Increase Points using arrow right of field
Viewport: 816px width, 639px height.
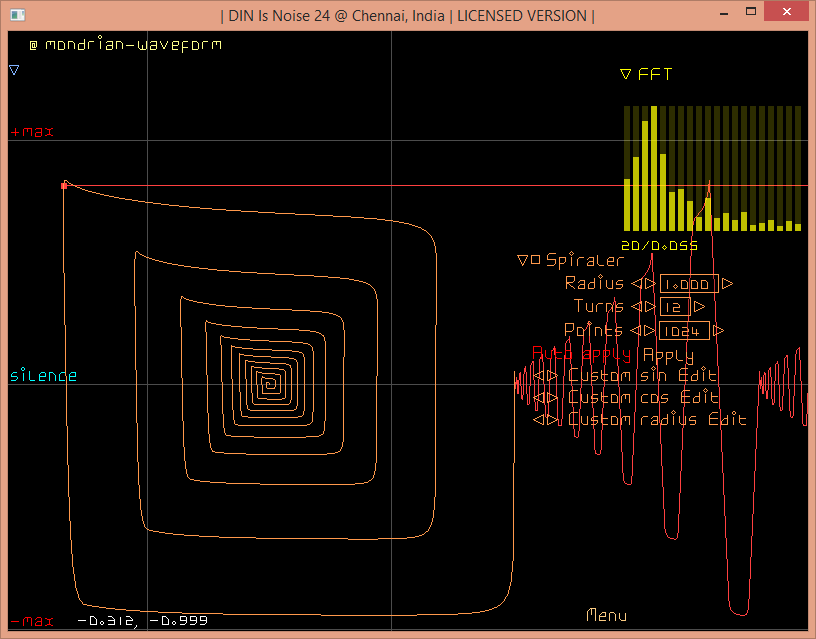pos(718,331)
